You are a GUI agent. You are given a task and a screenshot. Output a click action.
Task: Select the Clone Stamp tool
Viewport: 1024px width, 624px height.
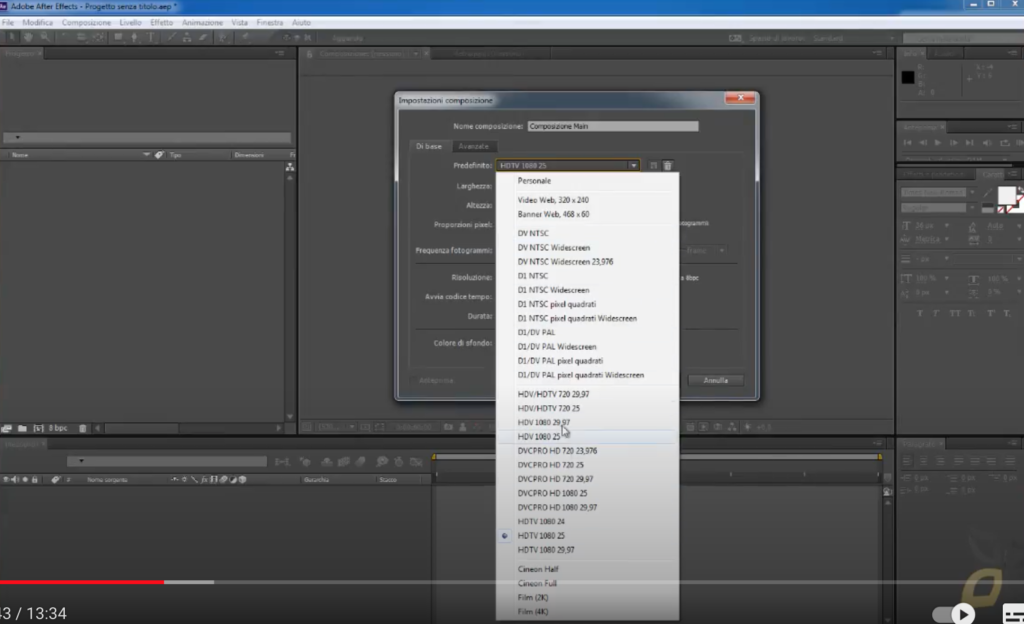click(187, 37)
